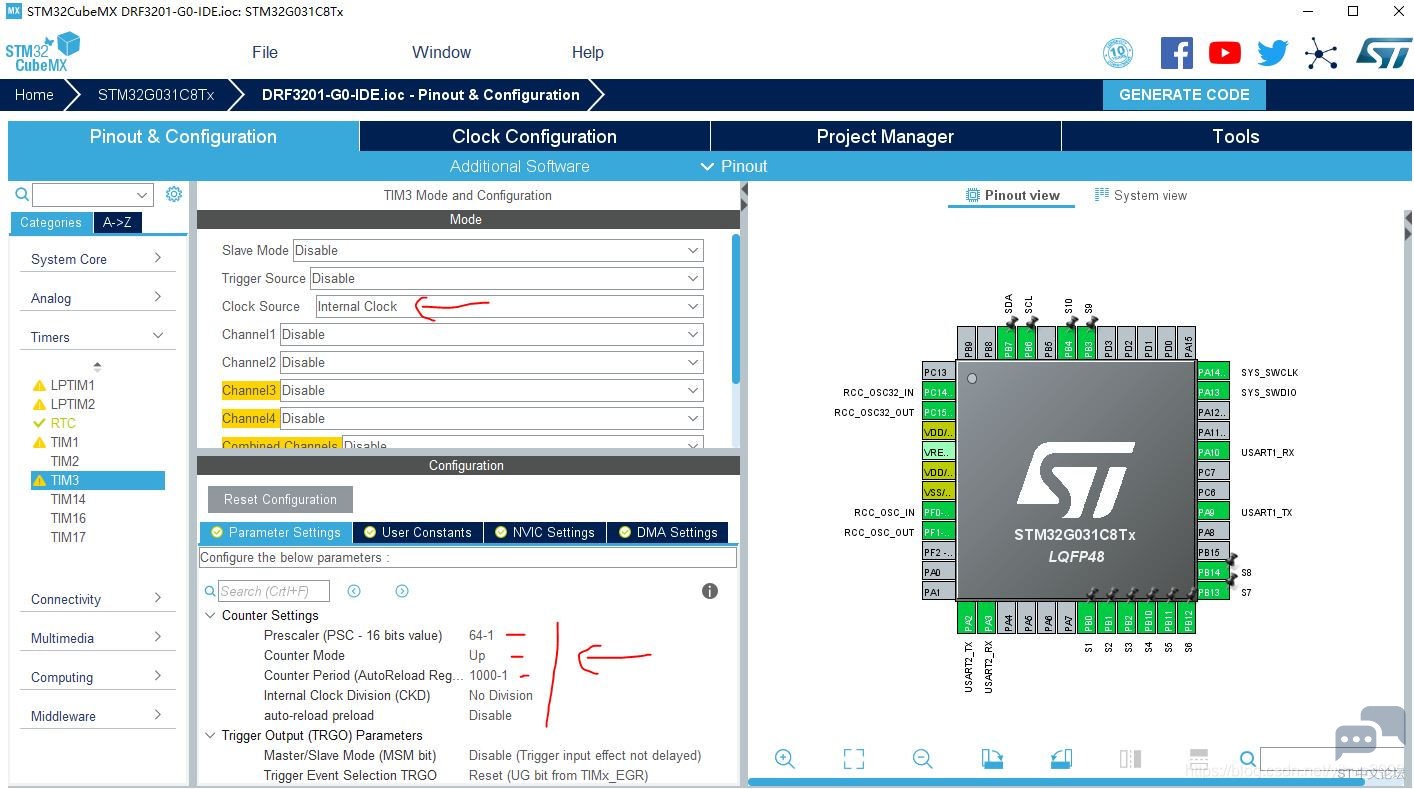Open the Channel4 dropdown
1414x789 pixels.
point(491,418)
